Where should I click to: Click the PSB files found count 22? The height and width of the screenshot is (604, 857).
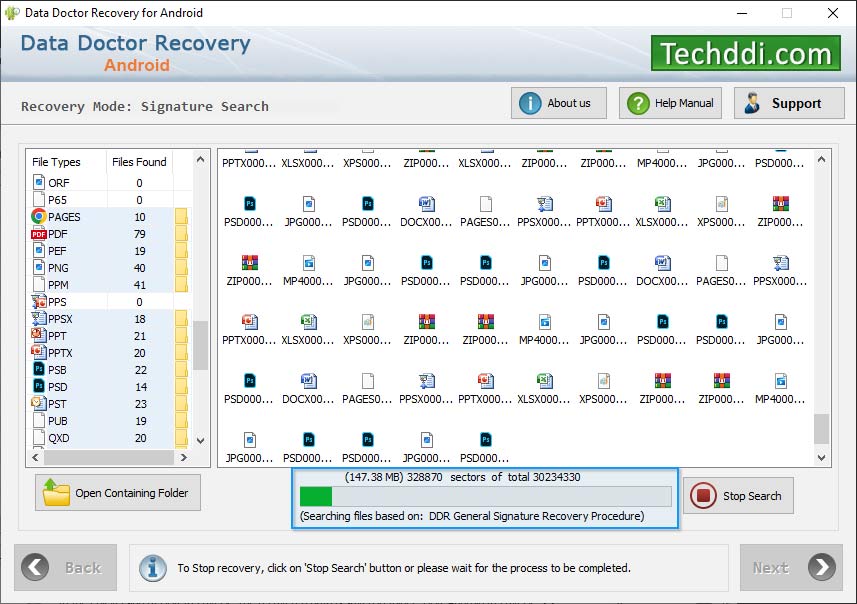click(140, 370)
